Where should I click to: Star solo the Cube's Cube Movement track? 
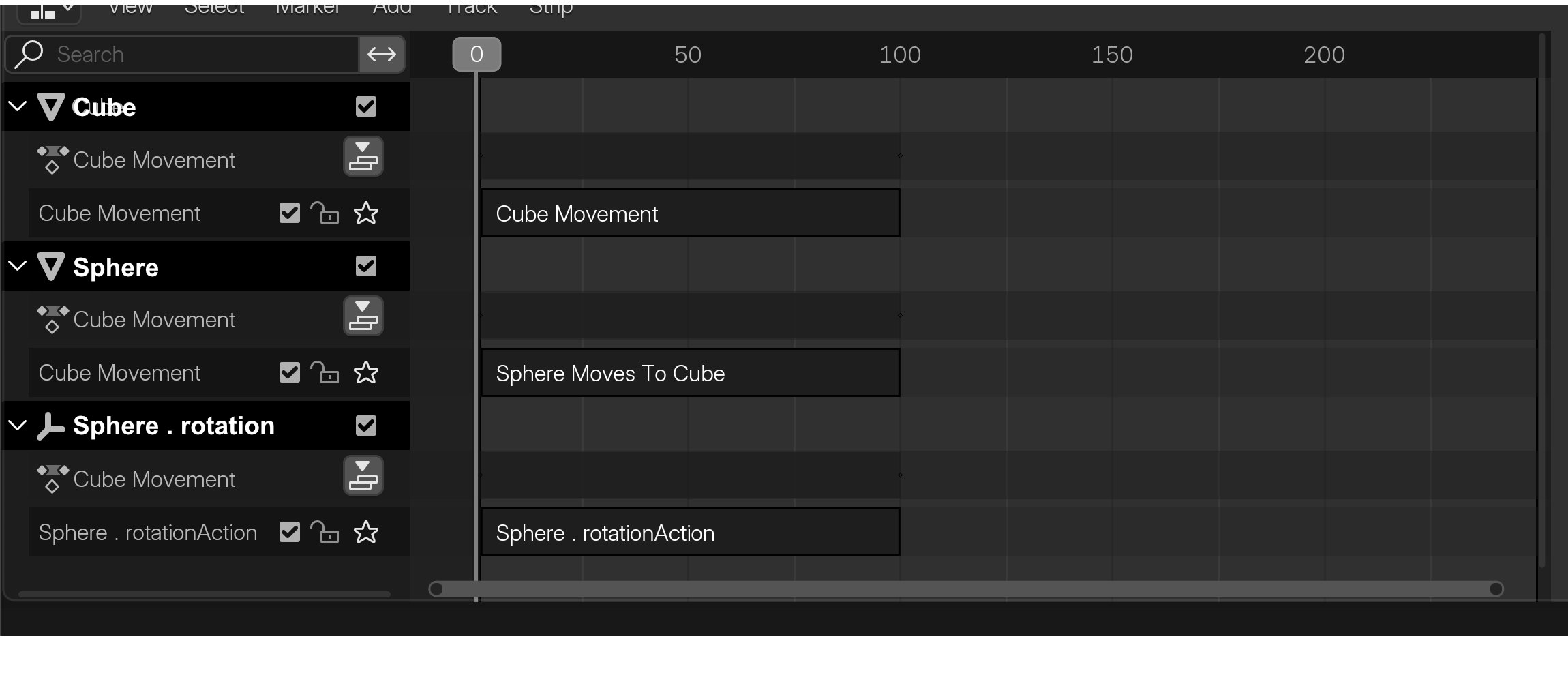(x=366, y=213)
